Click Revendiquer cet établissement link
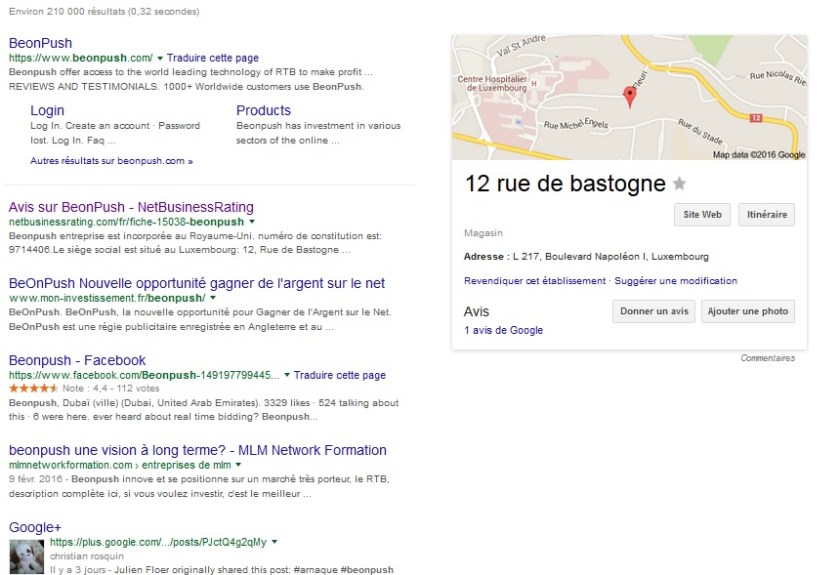This screenshot has height=575, width=840. [535, 281]
